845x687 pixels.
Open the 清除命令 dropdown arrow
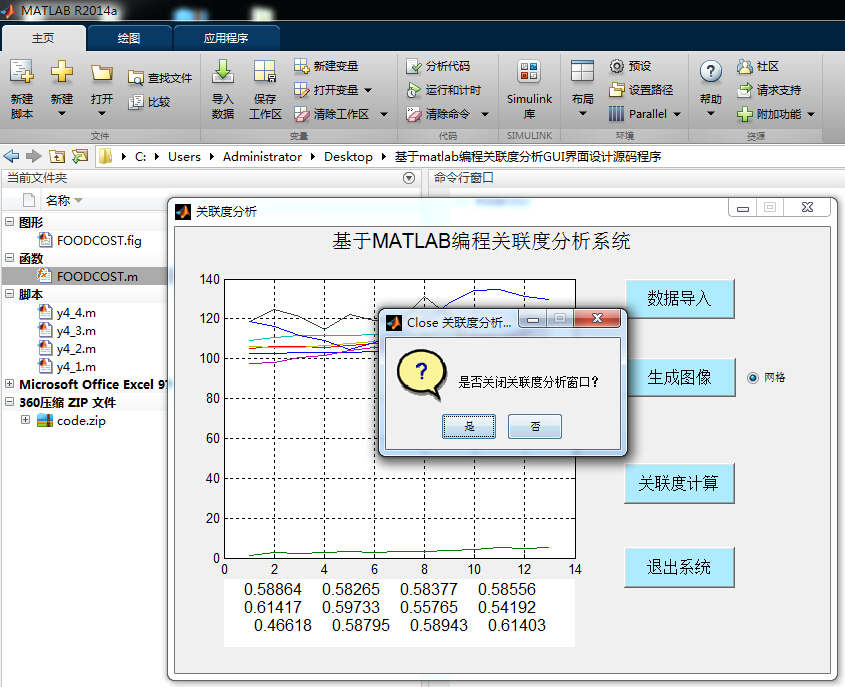485,114
